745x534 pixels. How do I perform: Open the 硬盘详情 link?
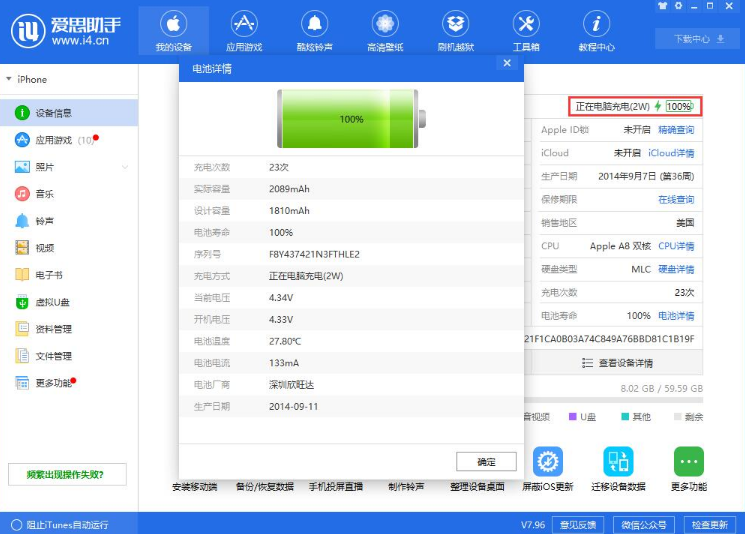(676, 269)
